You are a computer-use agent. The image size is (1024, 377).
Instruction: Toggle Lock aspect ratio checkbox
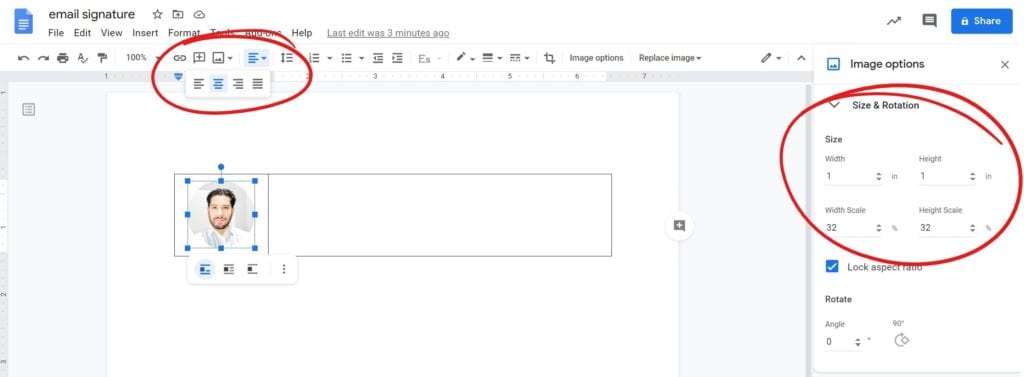coord(832,267)
